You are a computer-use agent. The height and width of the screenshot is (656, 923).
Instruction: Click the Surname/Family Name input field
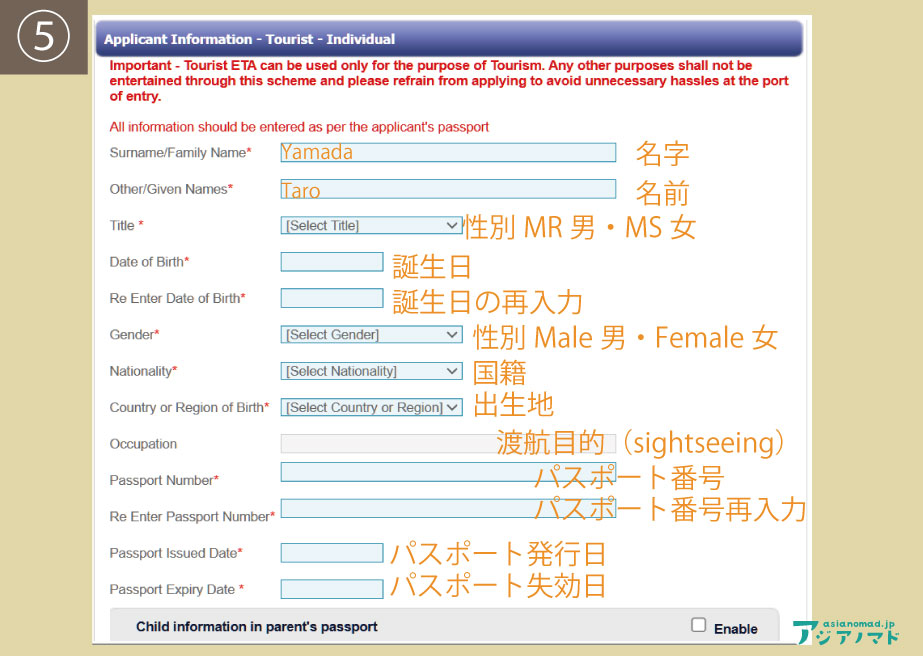(x=448, y=152)
